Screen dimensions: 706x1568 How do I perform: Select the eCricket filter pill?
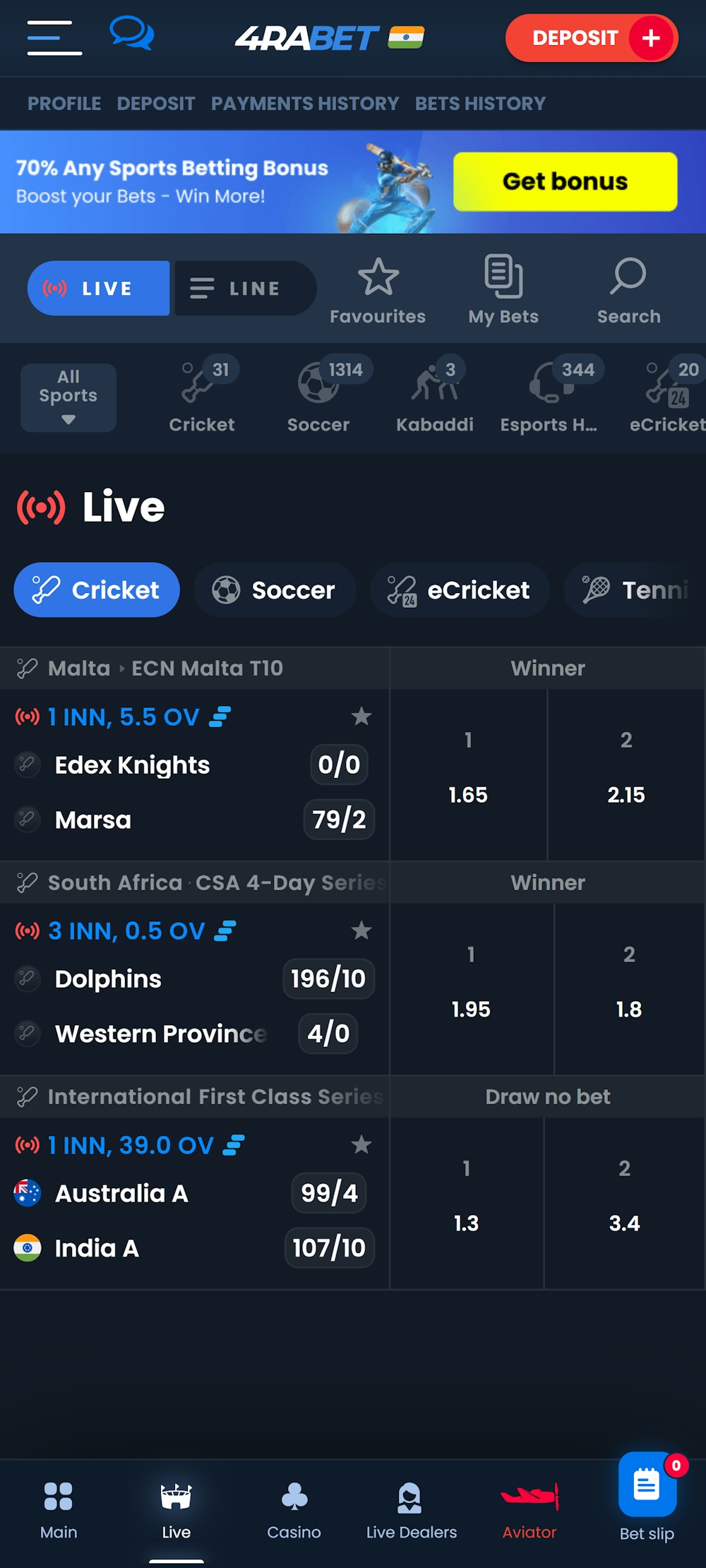pos(459,590)
